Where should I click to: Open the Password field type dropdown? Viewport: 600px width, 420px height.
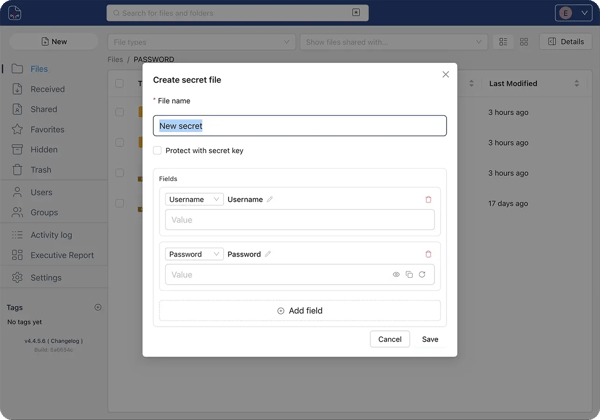pyautogui.click(x=194, y=255)
